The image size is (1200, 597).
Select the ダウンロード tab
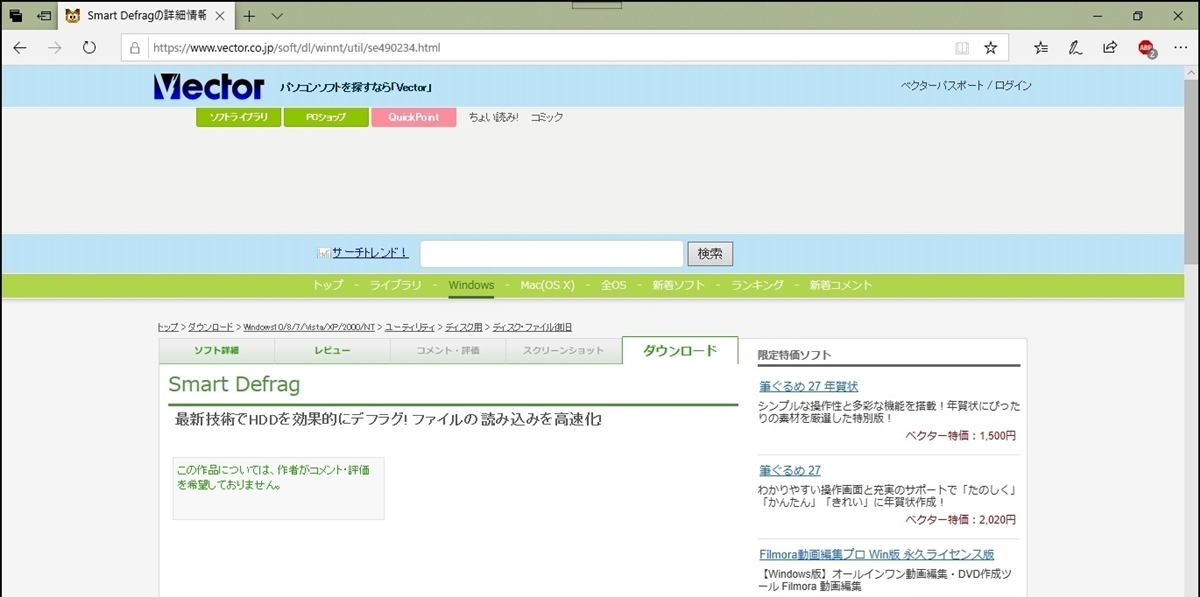(680, 350)
